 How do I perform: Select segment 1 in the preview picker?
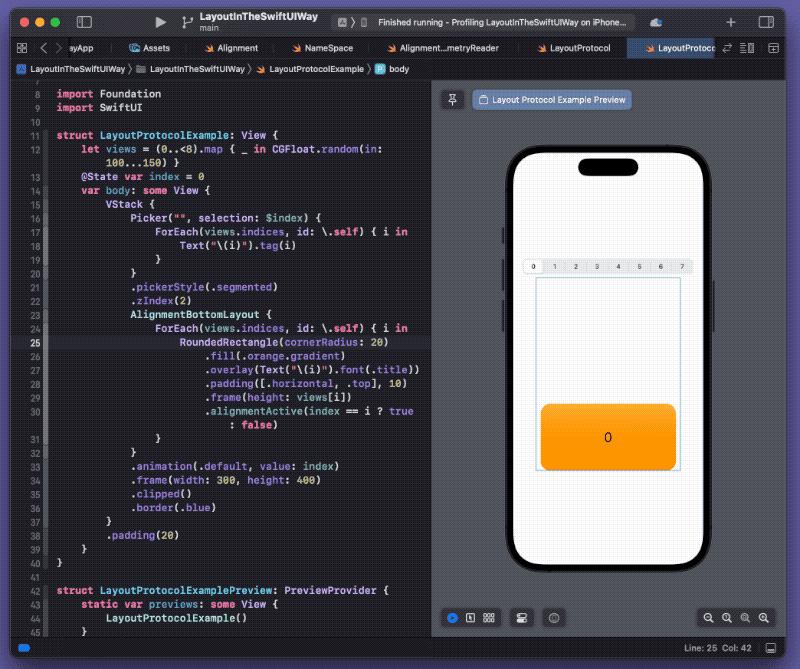click(555, 266)
